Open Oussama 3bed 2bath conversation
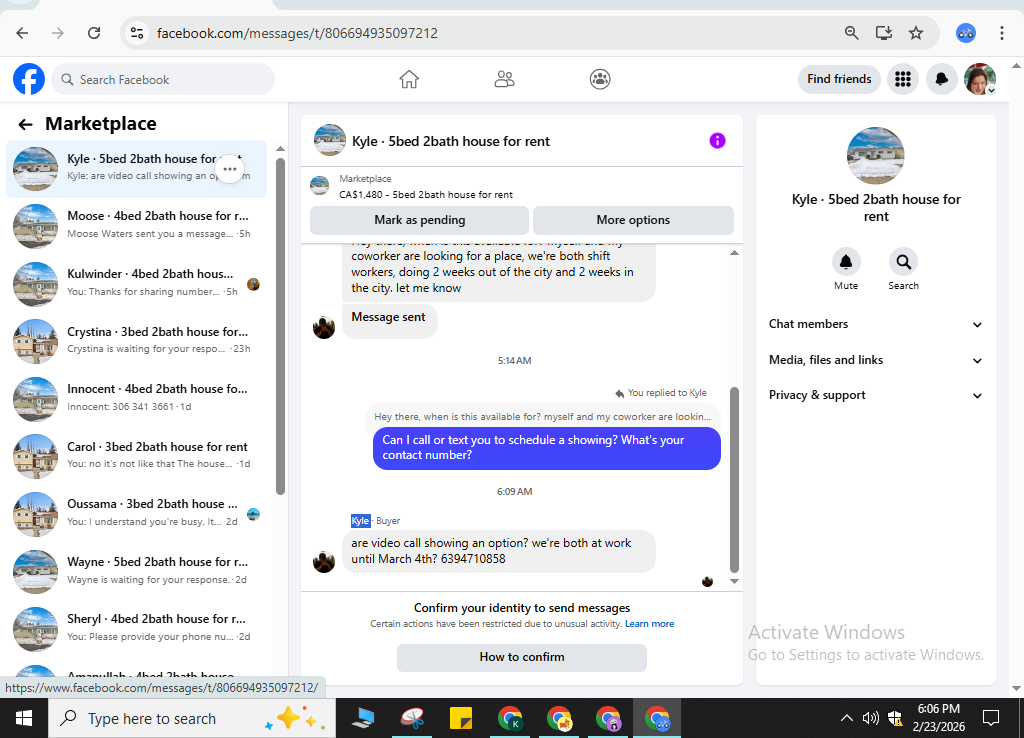The image size is (1024, 738). pyautogui.click(x=136, y=513)
